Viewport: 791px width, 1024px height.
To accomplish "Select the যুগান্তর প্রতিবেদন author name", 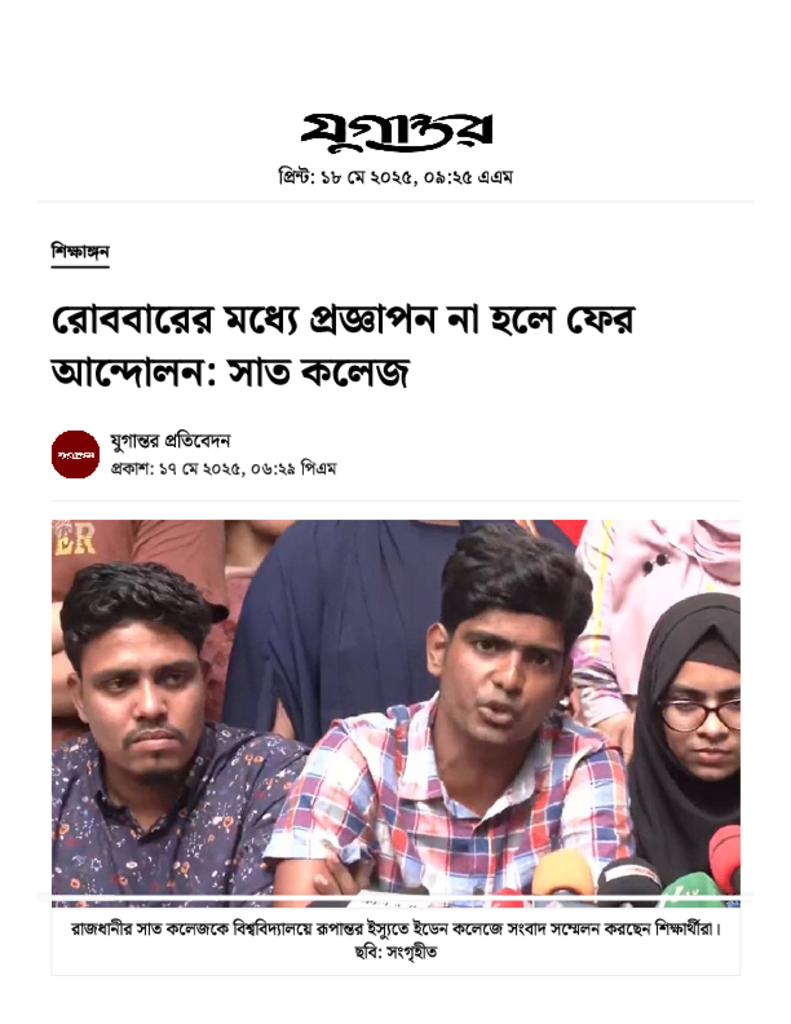I will click(170, 441).
